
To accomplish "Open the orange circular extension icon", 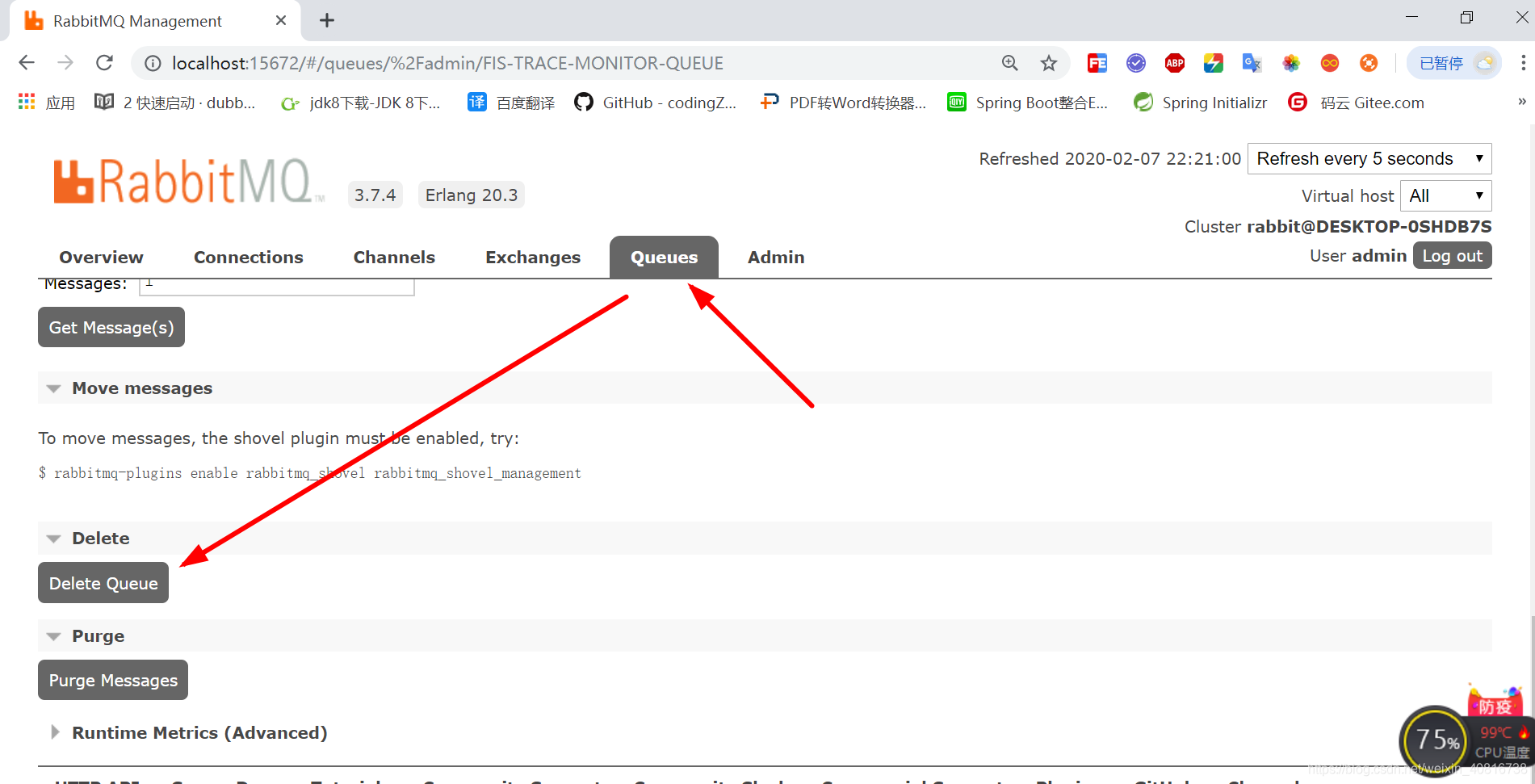I will point(1369,63).
